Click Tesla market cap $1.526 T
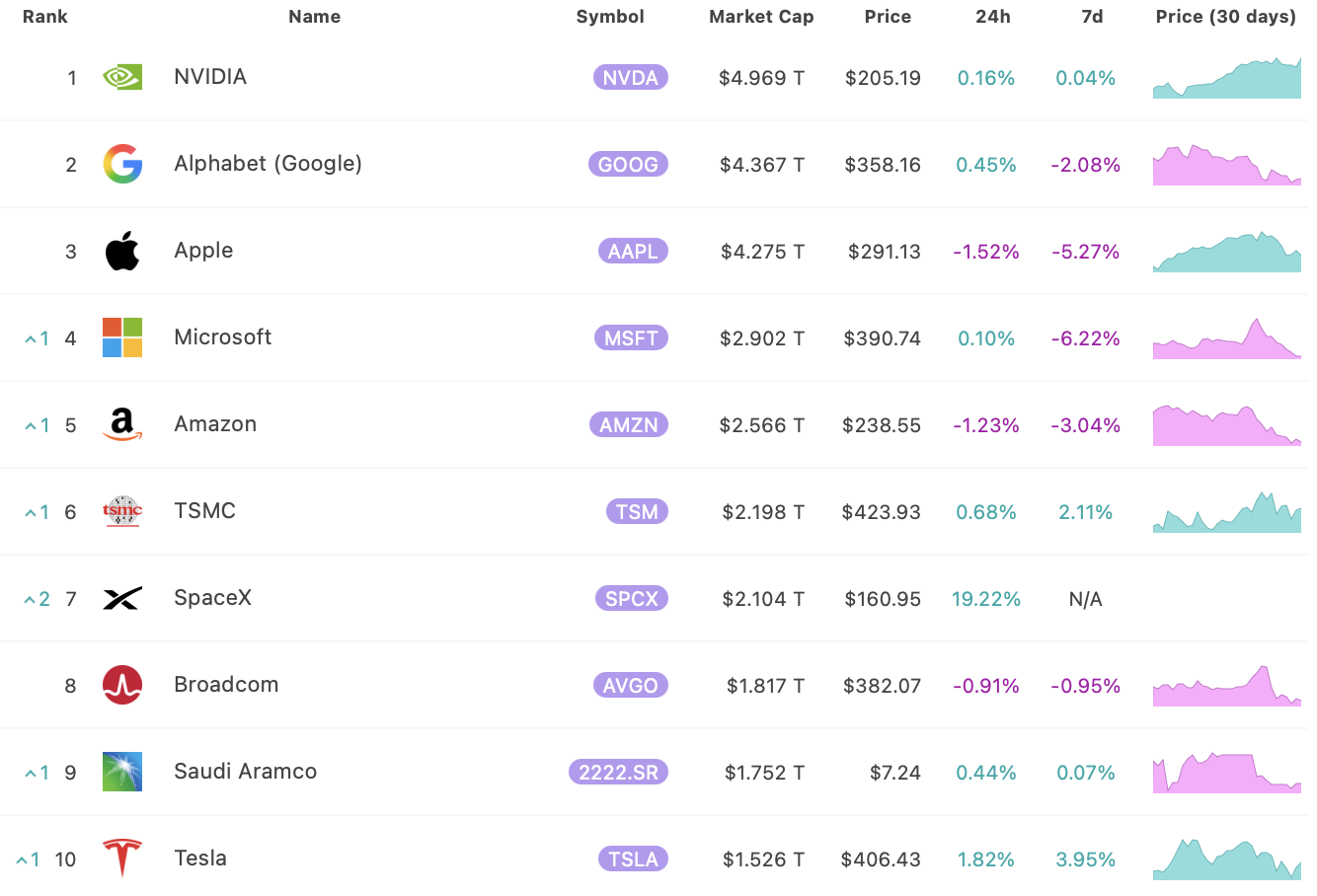The height and width of the screenshot is (896, 1317). click(763, 859)
